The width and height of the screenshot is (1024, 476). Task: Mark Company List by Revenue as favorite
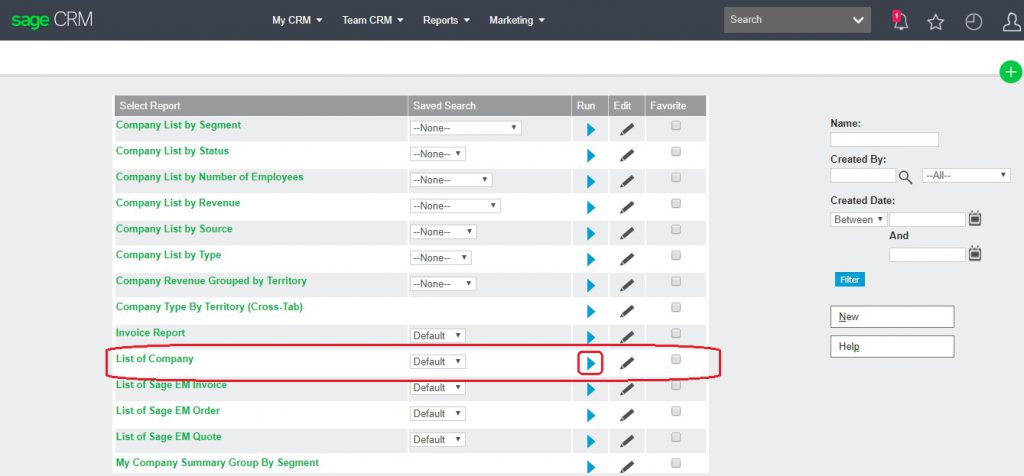point(676,203)
